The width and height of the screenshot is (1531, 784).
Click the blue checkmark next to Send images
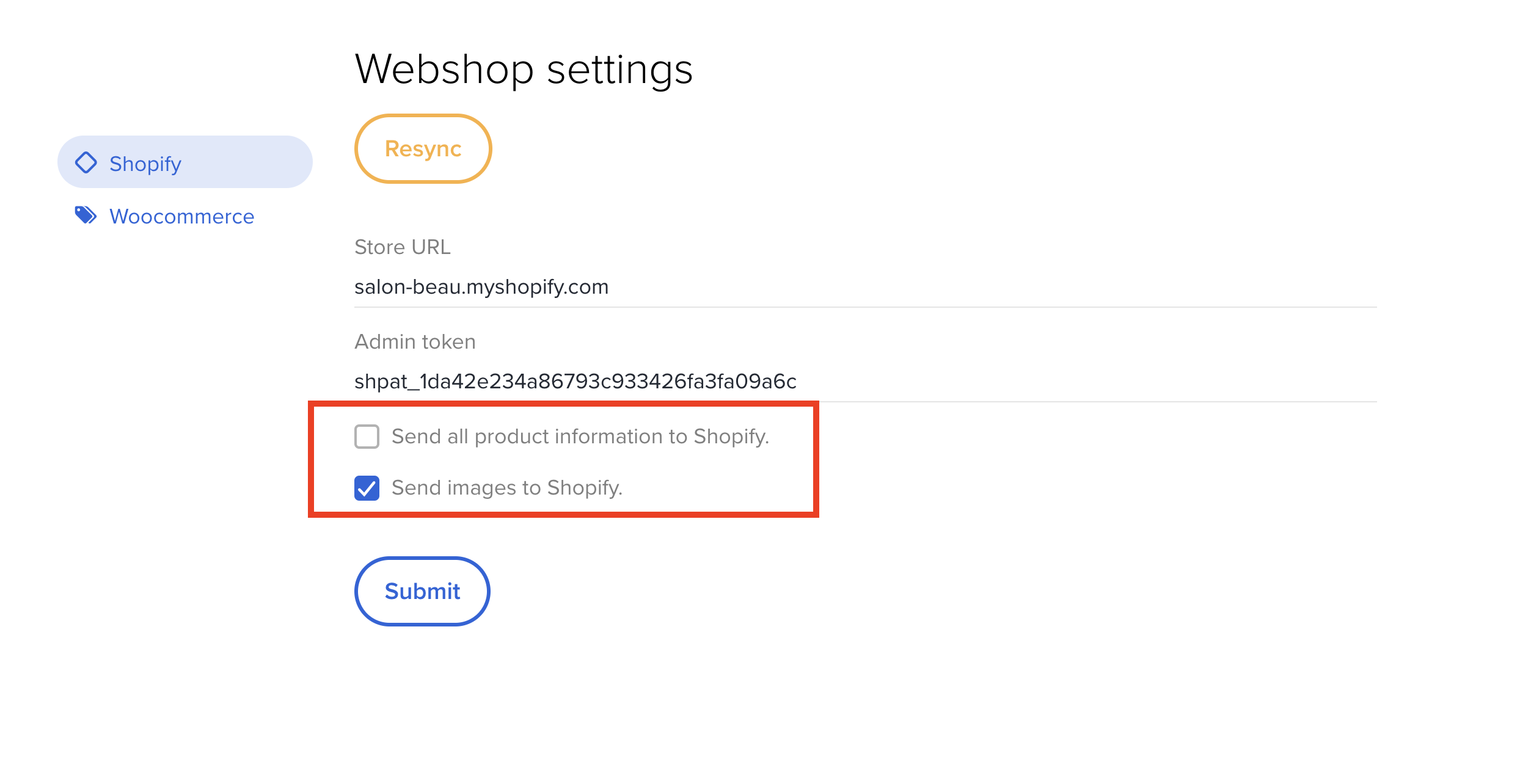click(367, 488)
